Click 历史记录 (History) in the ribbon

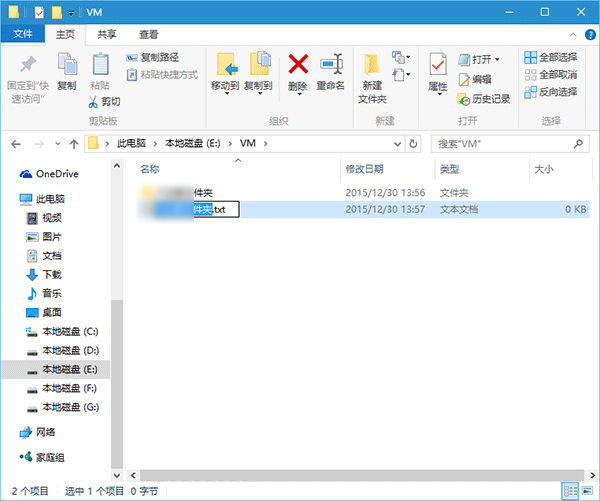484,99
